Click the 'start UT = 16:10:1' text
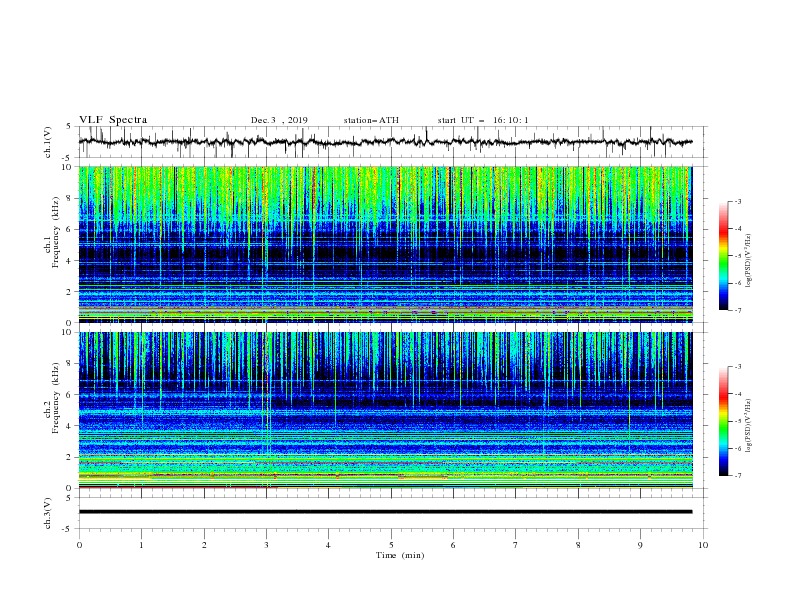Viewport: 792px width, 612px height. click(x=483, y=120)
